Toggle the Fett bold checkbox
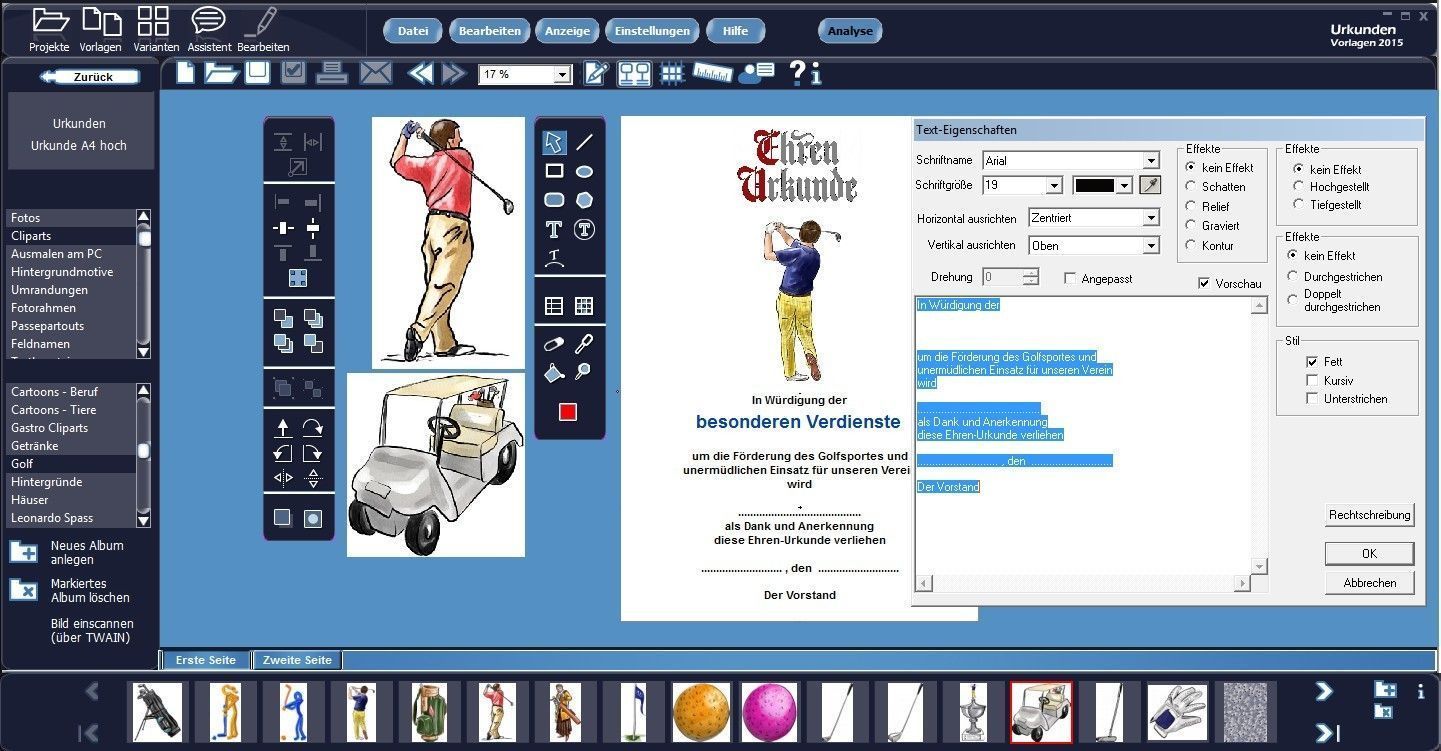Screen dimensions: 1441x751 click(x=1312, y=362)
